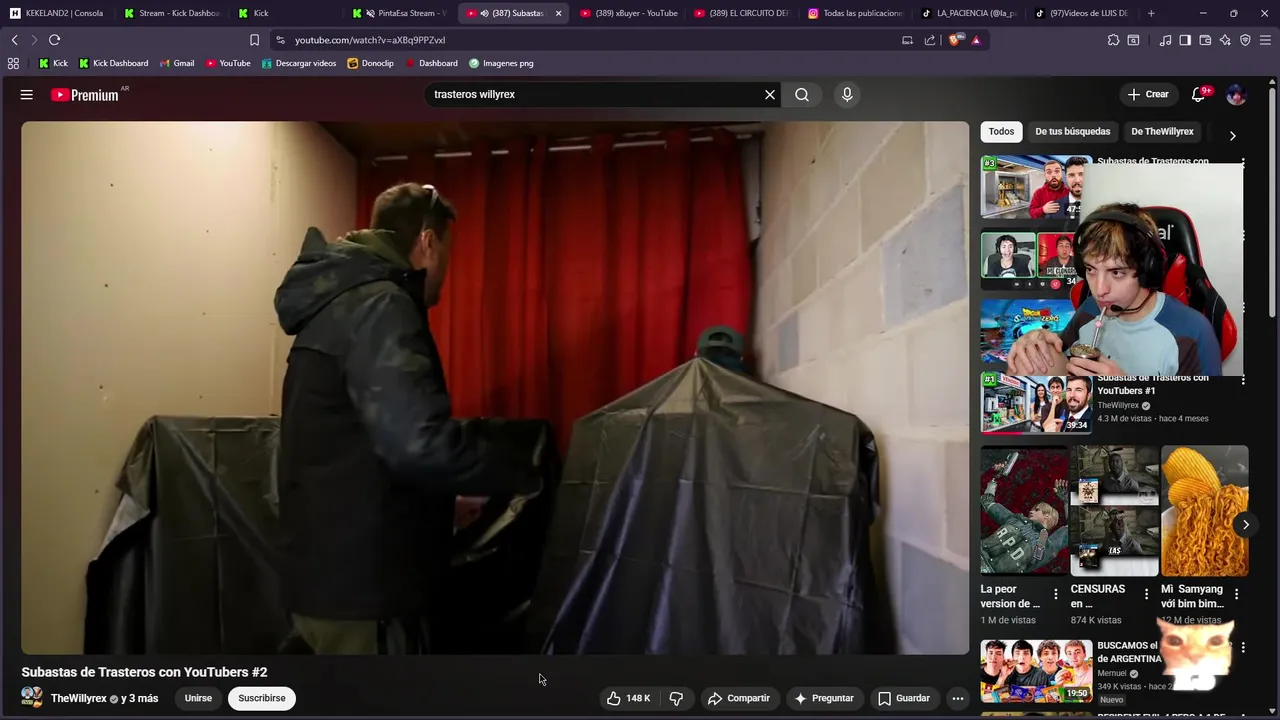Screen dimensions: 1280x720
Task: Open Leo AI sparkle icon
Action: pos(1225,40)
